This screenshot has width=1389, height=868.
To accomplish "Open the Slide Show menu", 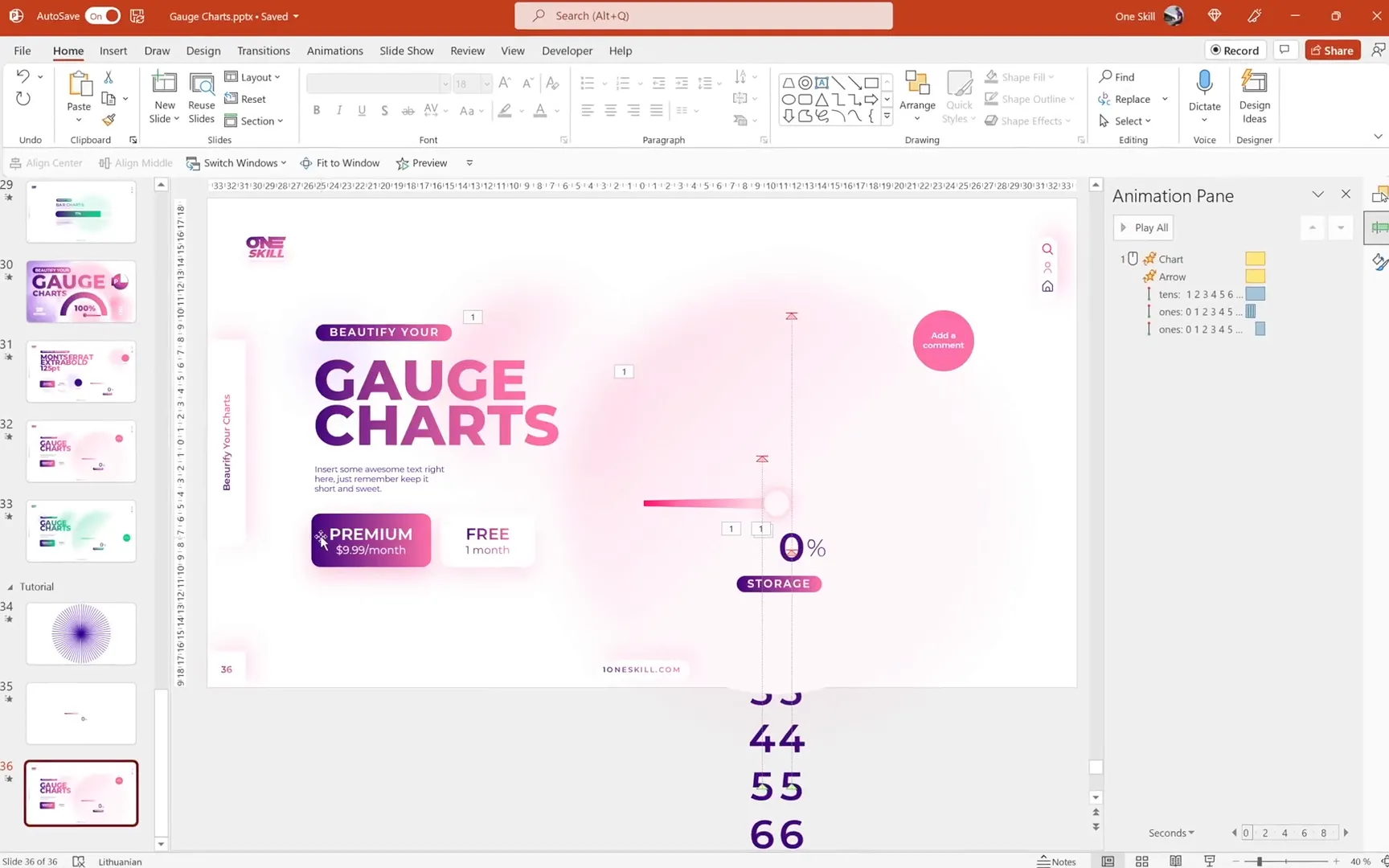I will 406,50.
